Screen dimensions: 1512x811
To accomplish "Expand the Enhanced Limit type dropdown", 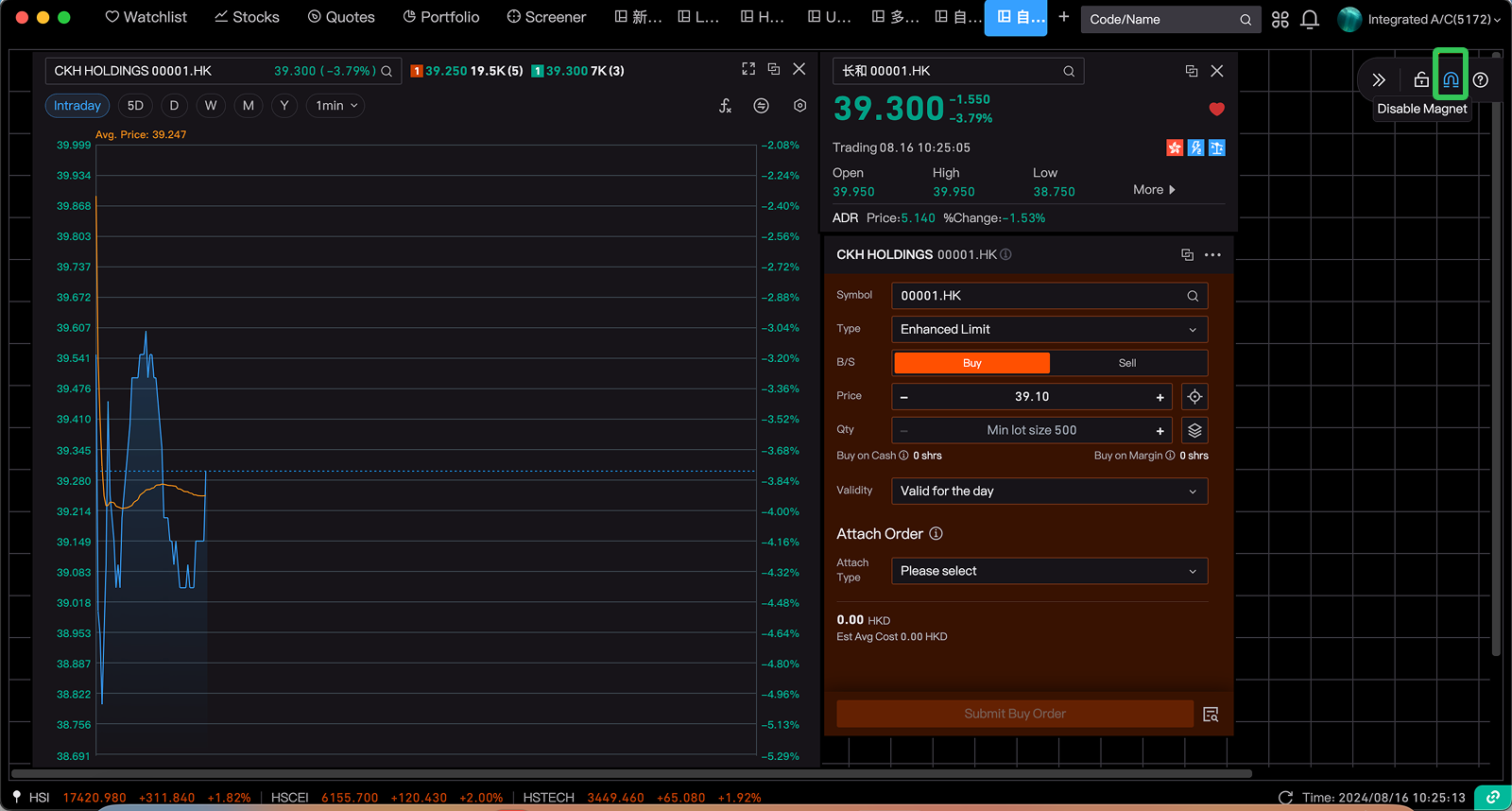I will point(1049,330).
